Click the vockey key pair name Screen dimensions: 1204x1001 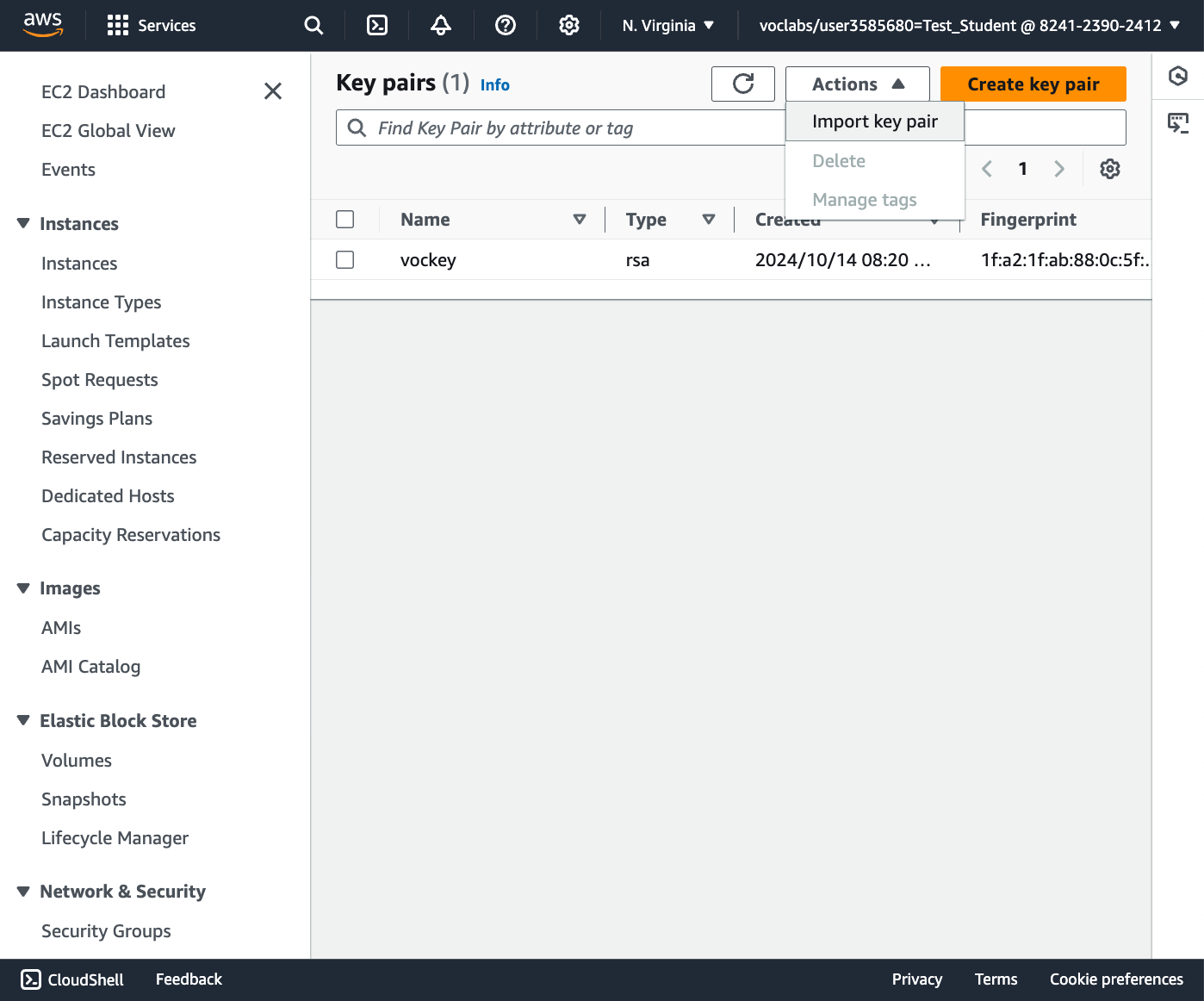coord(428,260)
